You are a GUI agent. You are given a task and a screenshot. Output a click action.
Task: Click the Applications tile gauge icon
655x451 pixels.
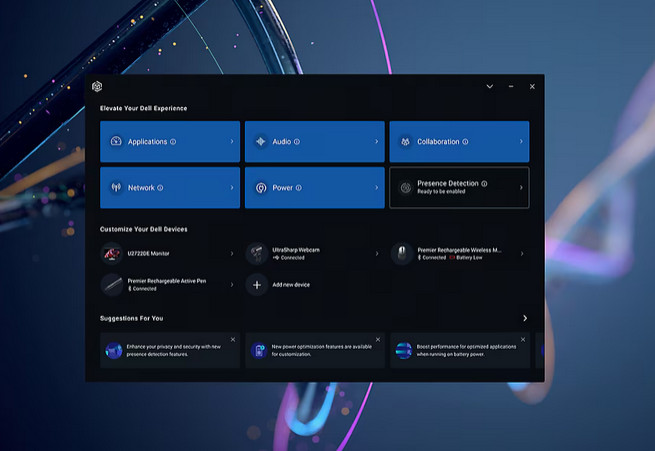coord(116,141)
